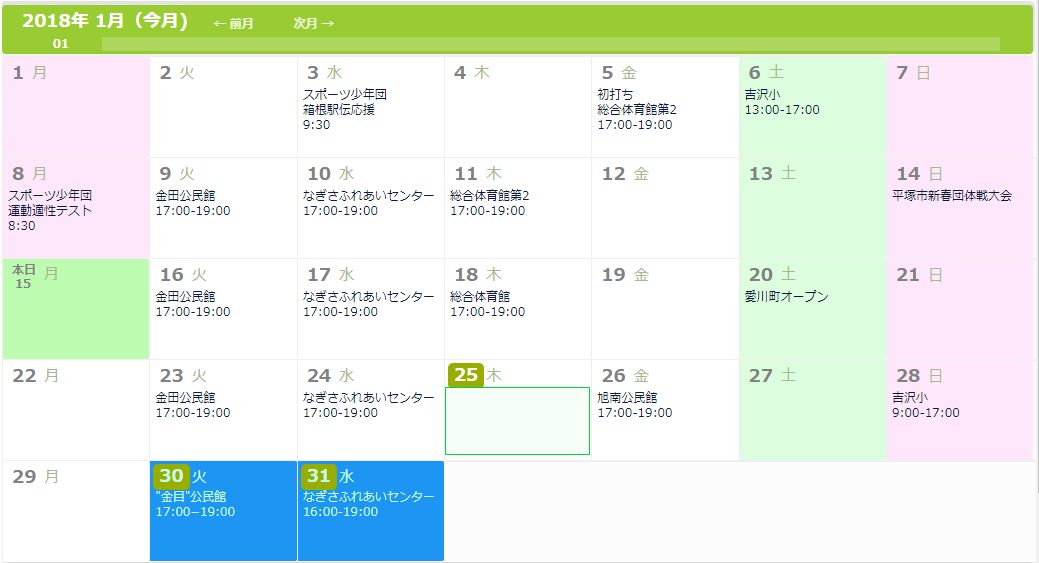Image resolution: width=1039 pixels, height=563 pixels.
Task: Open the 箱根駅伝応援 event on January 3
Action: [x=339, y=110]
